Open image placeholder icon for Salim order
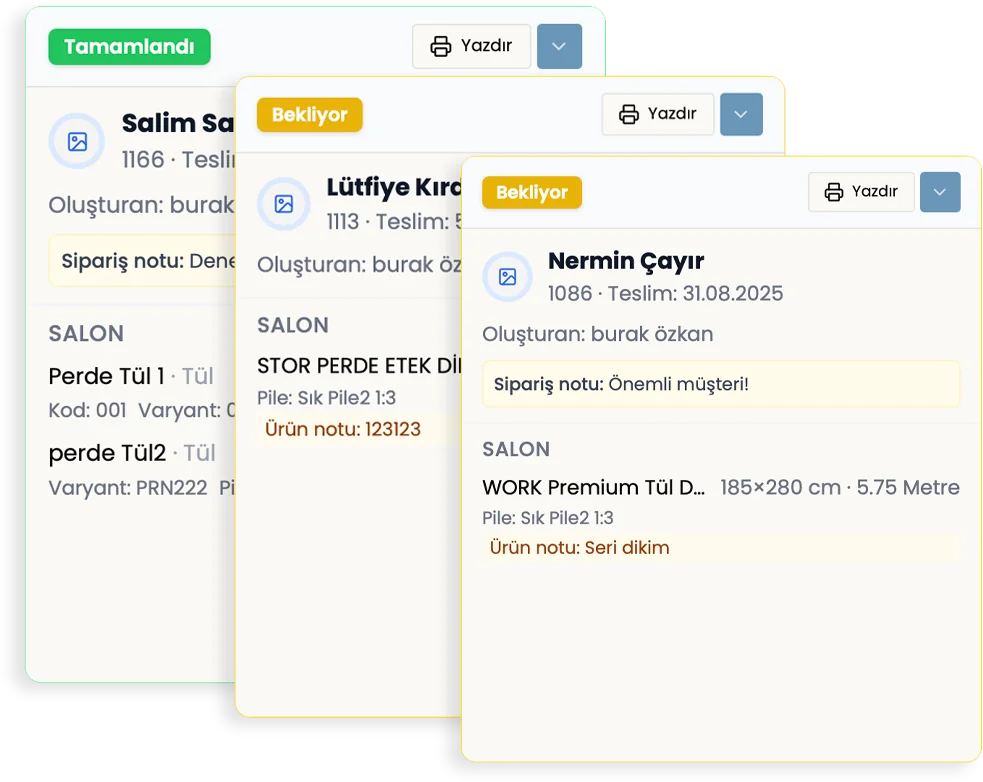 tap(77, 142)
